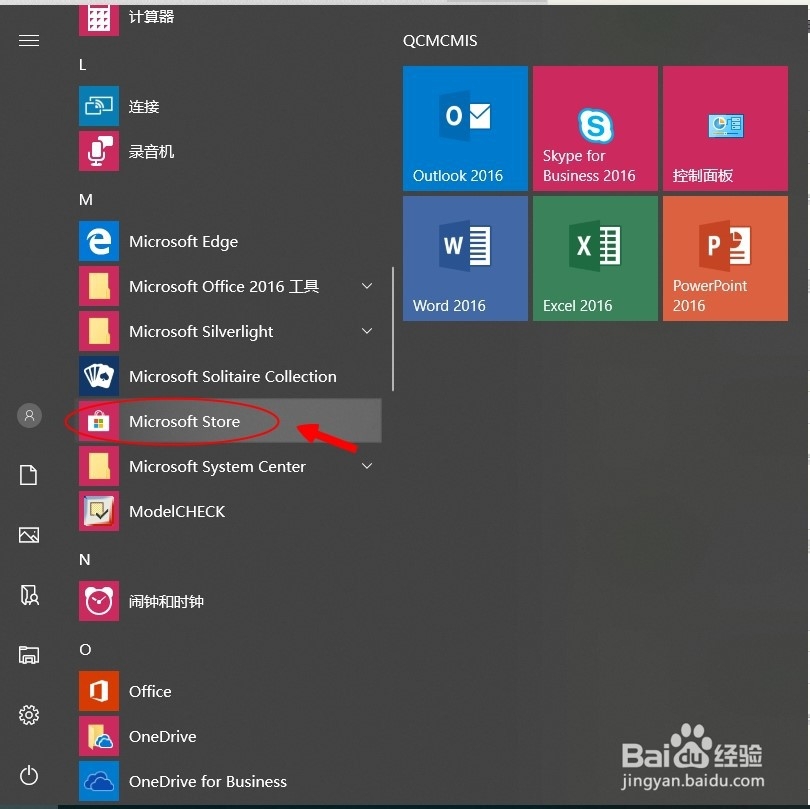This screenshot has width=810, height=809.
Task: Open the hamburger menu at top left
Action: click(29, 40)
